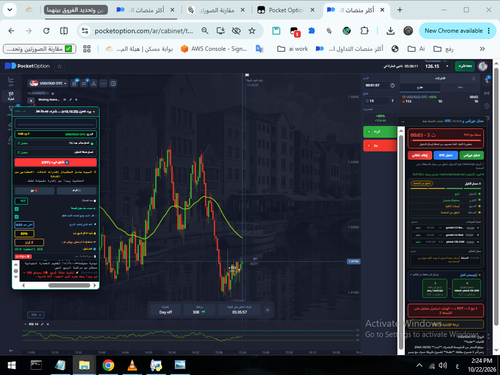
Task: Edit RSI 14 indicator settings pencil
Action: click(x=42, y=324)
